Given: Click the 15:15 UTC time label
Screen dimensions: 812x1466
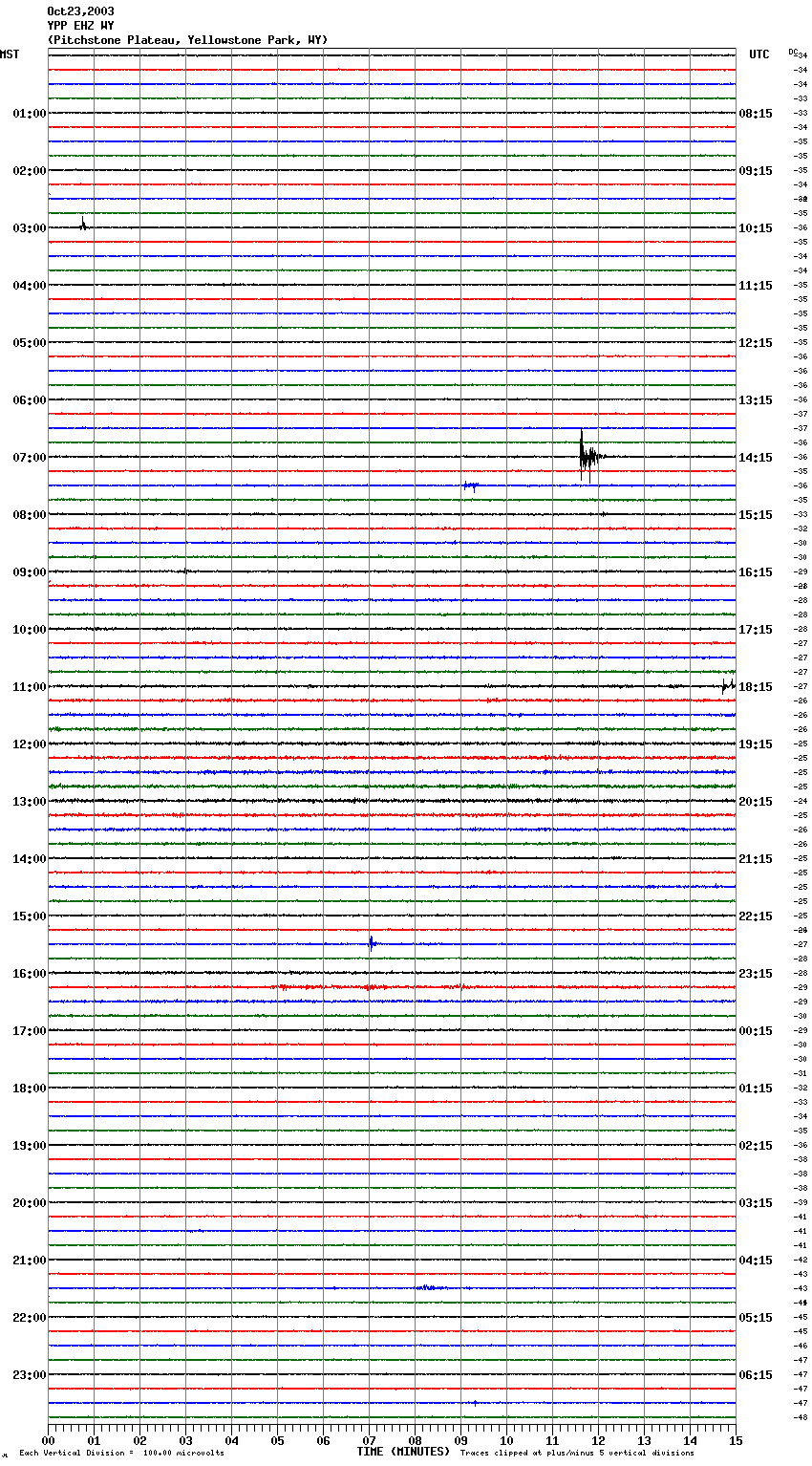Looking at the screenshot, I should [756, 515].
